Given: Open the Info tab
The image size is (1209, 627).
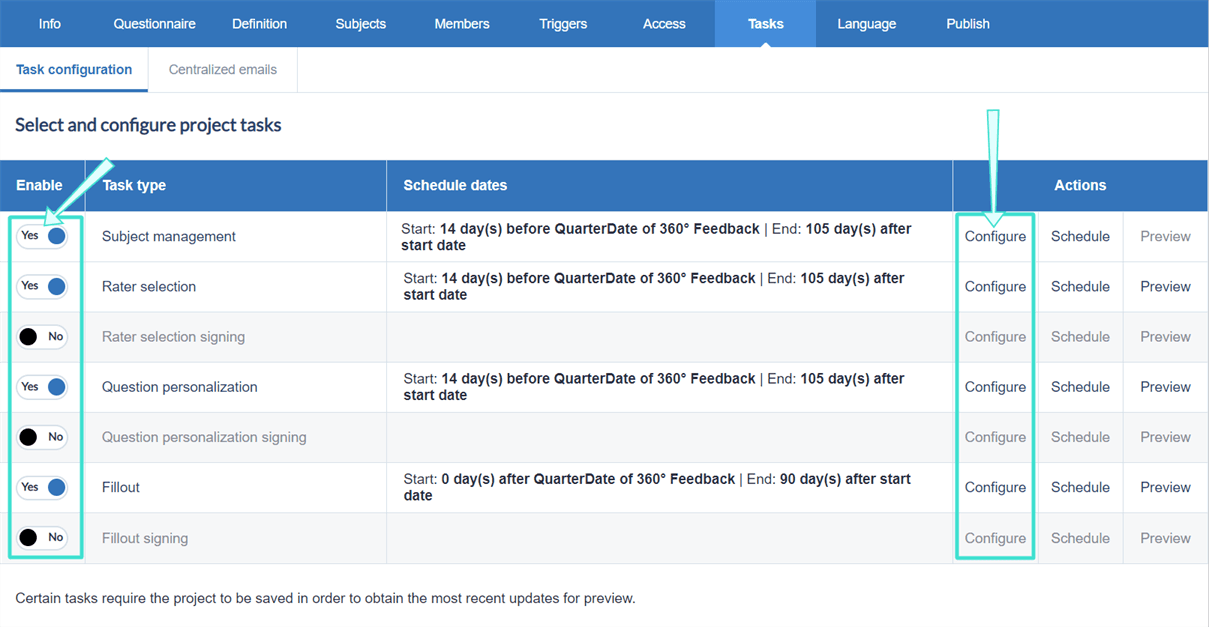Looking at the screenshot, I should pos(49,24).
